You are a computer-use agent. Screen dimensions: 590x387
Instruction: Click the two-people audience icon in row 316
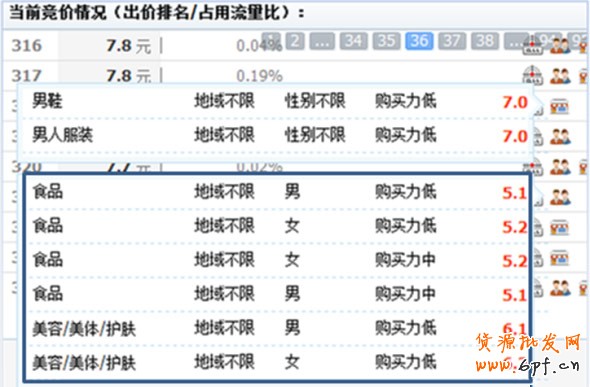coord(560,46)
